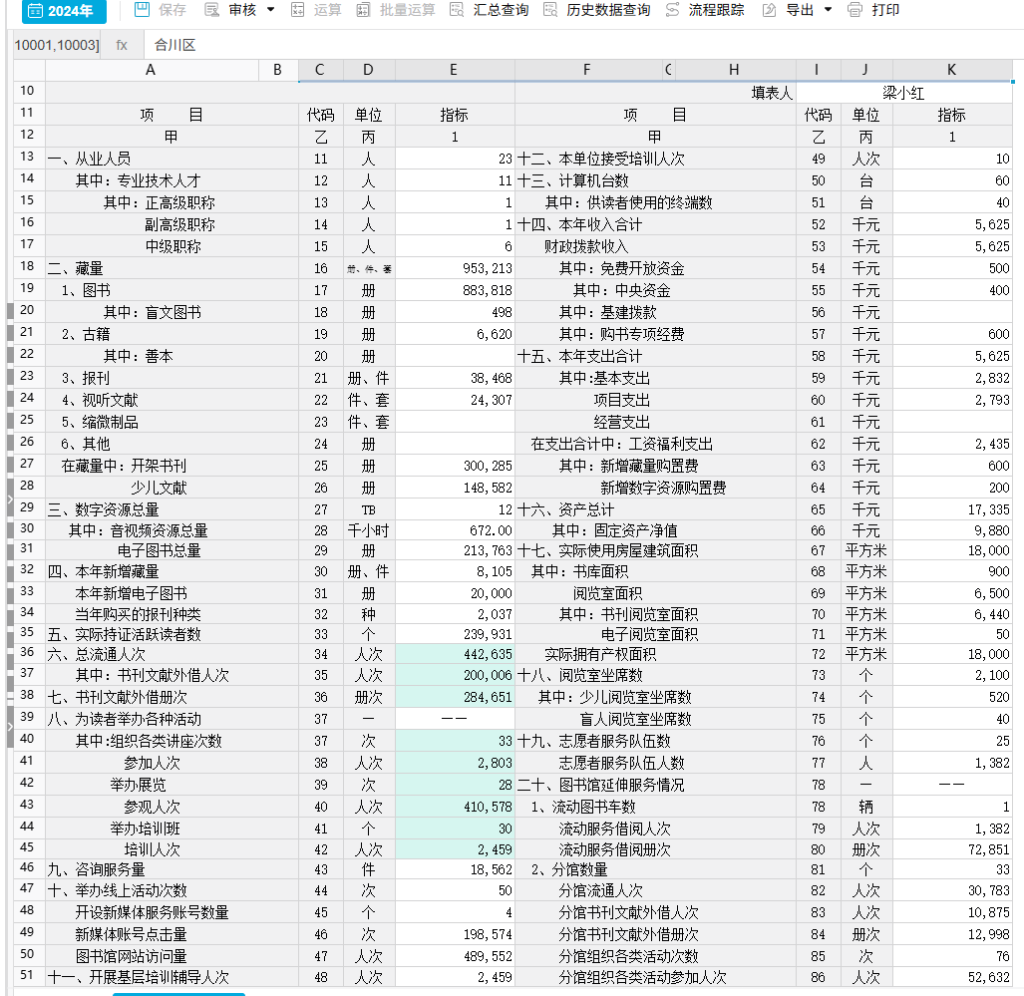Click the formula bar containing 合川区

(x=580, y=45)
